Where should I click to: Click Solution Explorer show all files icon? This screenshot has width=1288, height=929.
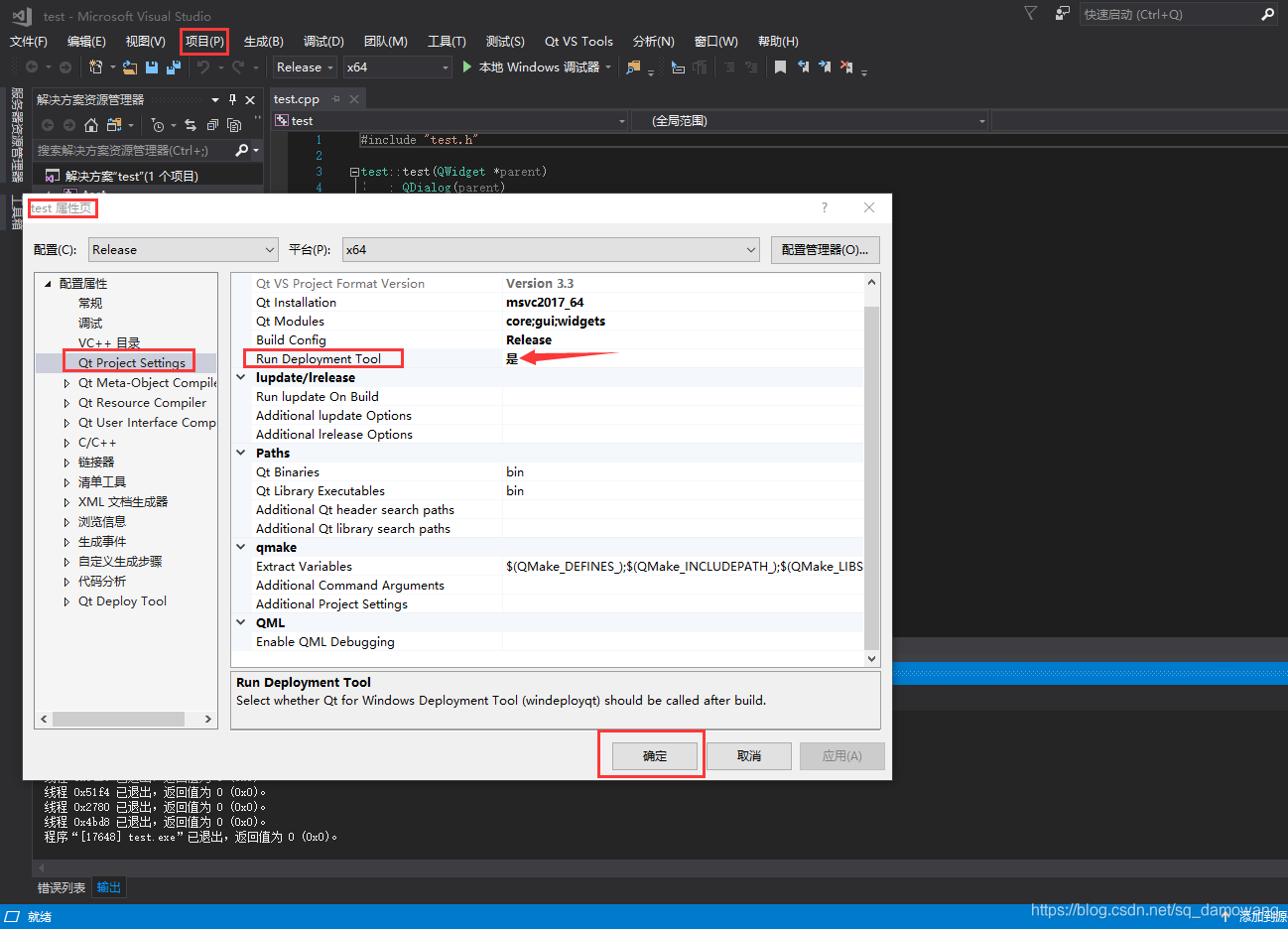click(x=234, y=125)
